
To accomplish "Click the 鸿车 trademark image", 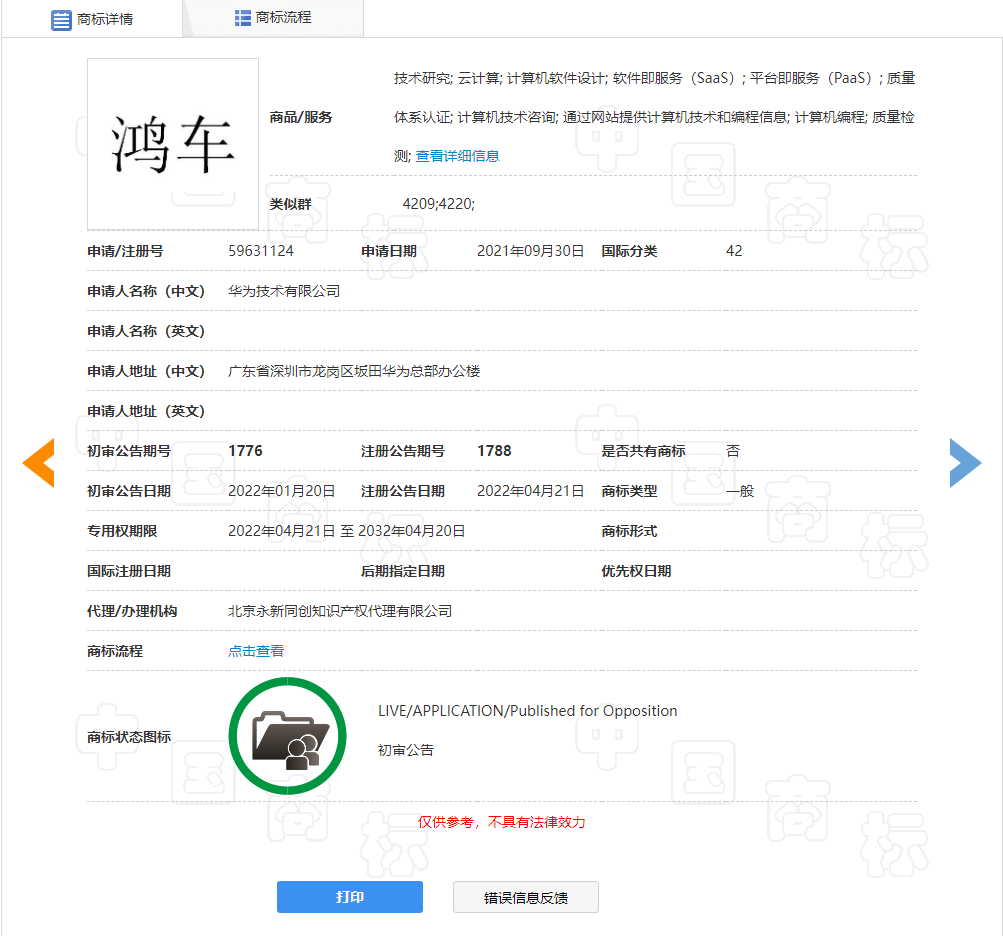I will (x=172, y=143).
